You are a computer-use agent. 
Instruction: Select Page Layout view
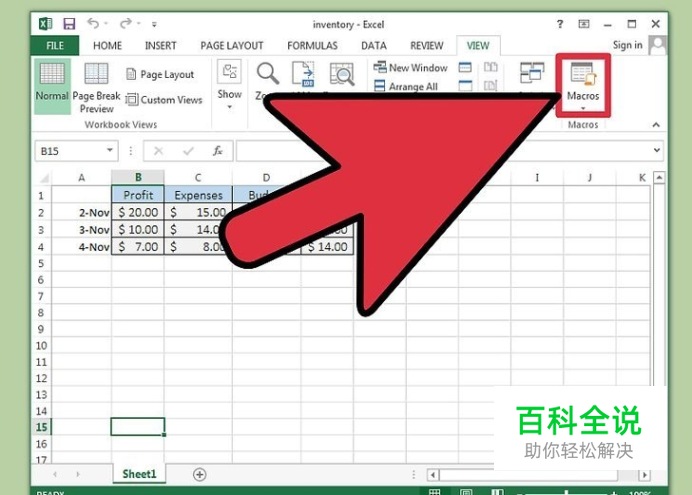160,74
